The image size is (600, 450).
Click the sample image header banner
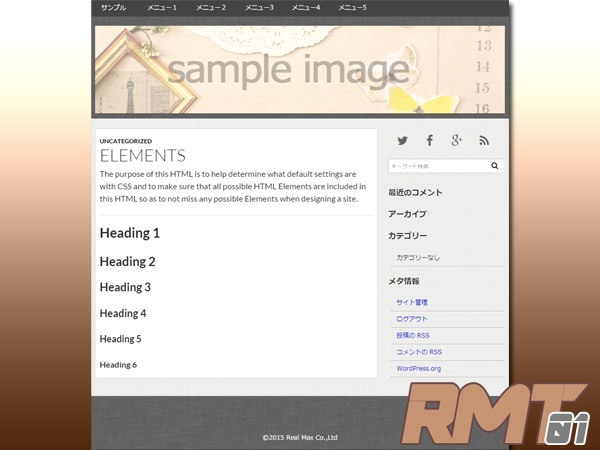tap(300, 70)
